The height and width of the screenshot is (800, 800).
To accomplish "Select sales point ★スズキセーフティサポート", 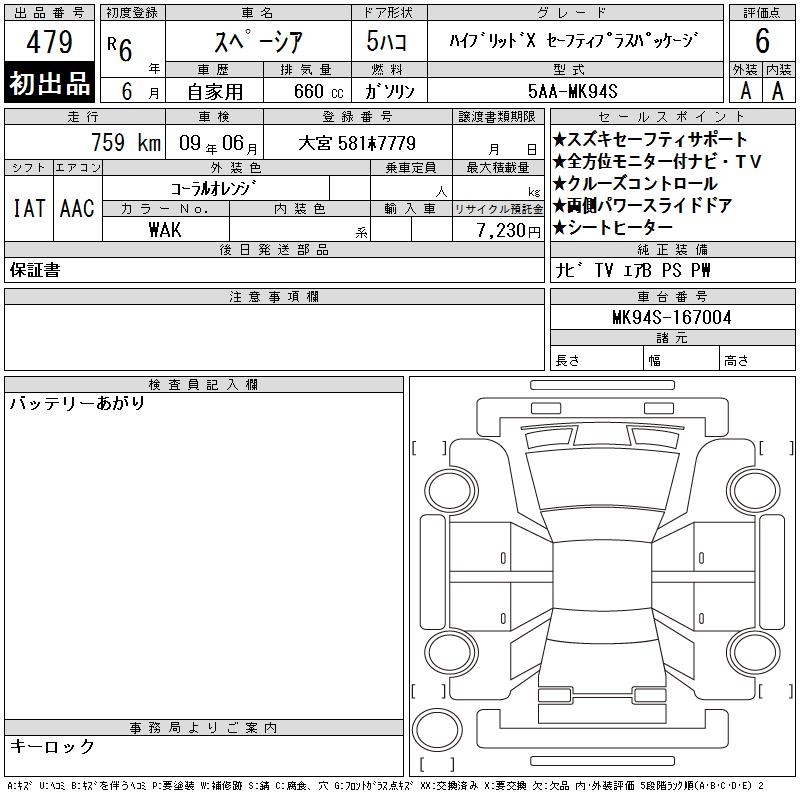I will [650, 139].
